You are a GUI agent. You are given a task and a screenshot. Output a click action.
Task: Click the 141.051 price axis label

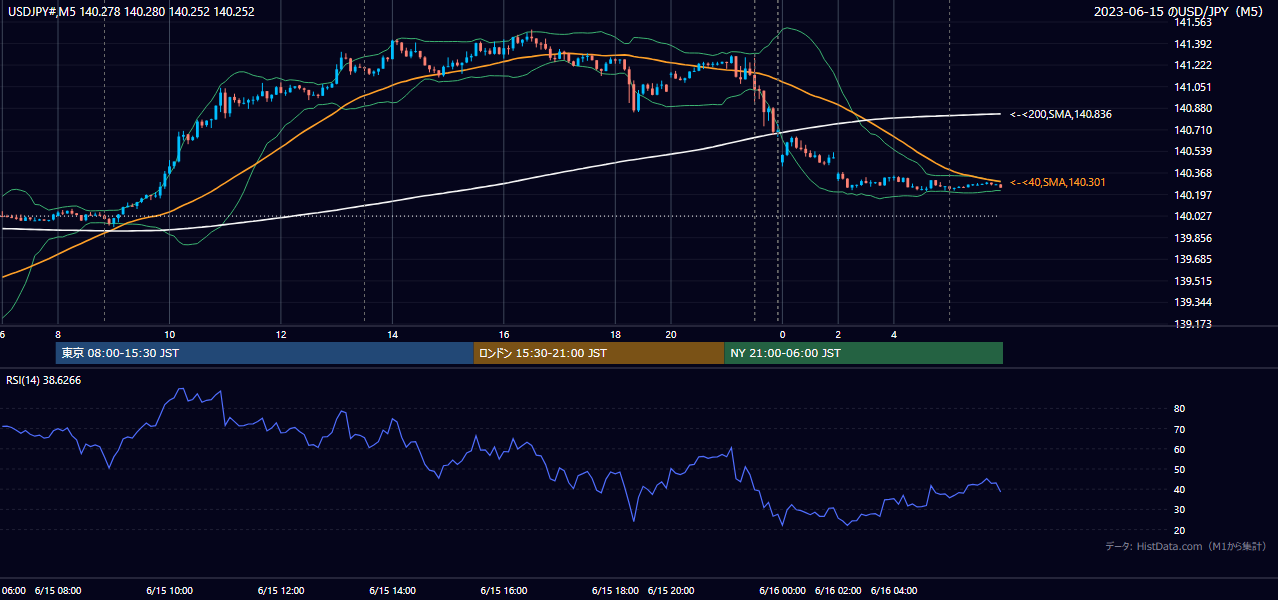tap(1193, 87)
